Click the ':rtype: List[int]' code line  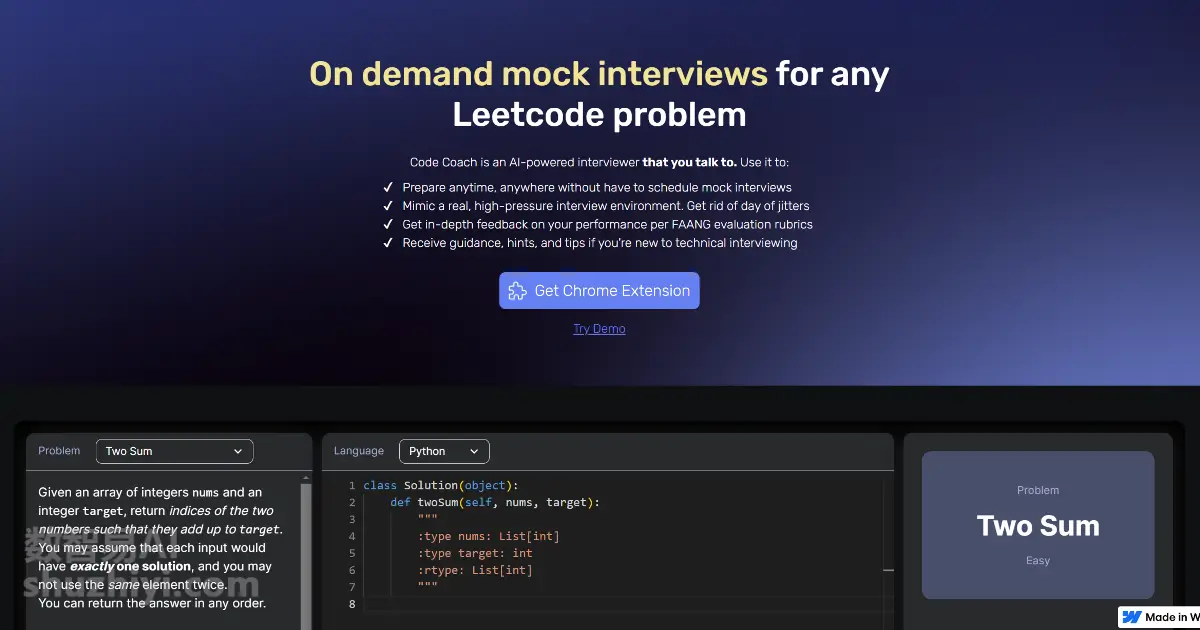click(x=475, y=570)
